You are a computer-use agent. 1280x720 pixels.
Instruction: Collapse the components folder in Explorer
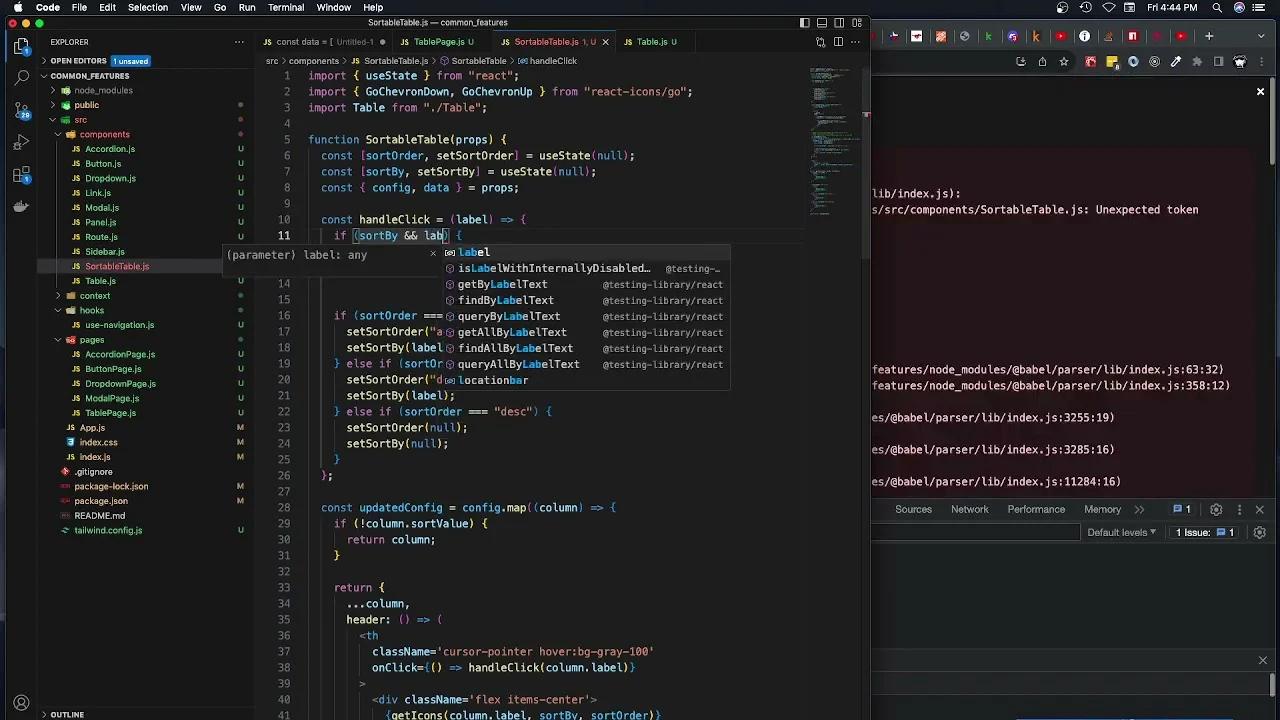pos(104,134)
